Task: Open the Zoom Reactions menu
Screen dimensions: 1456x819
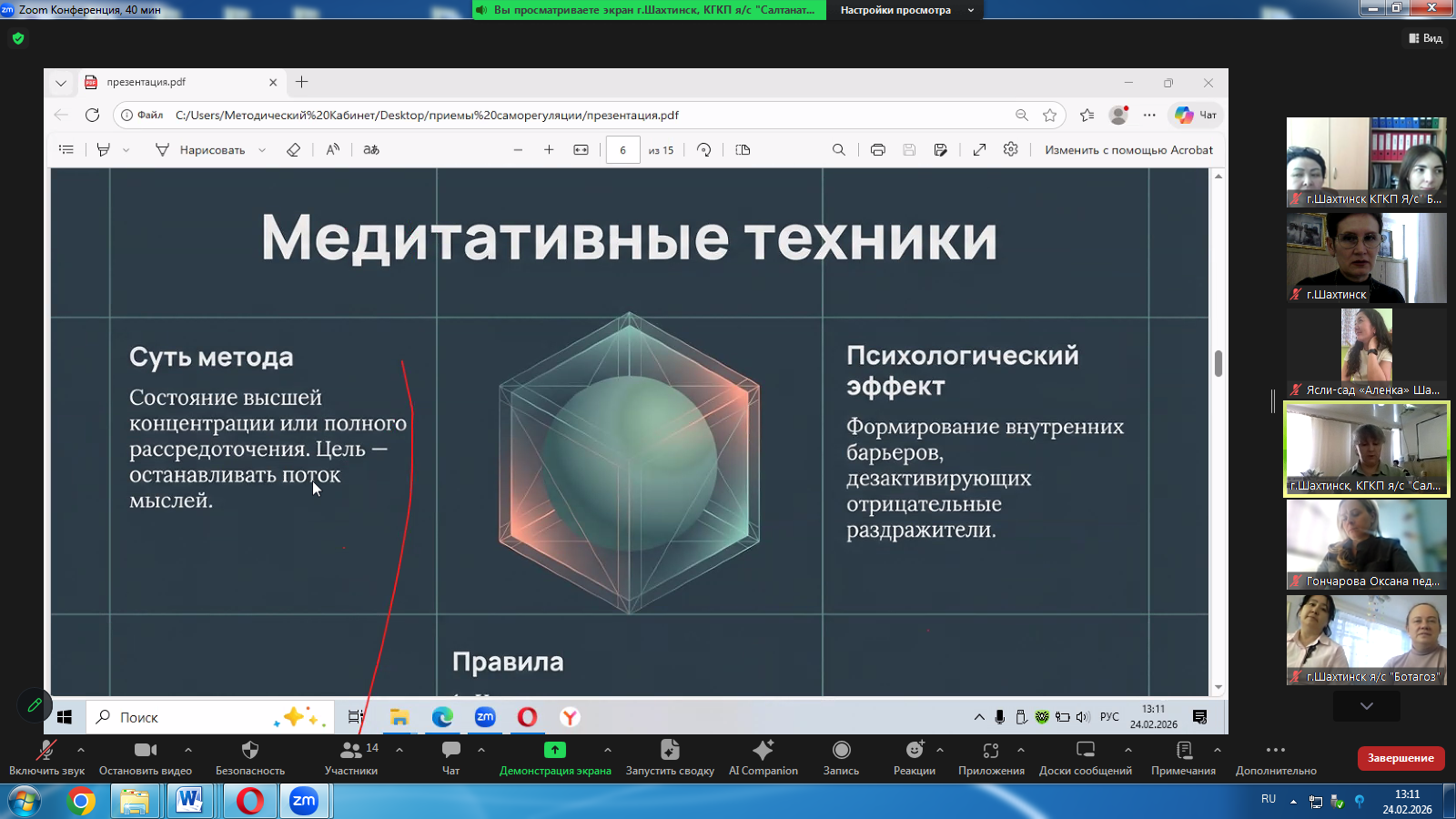Action: click(914, 757)
